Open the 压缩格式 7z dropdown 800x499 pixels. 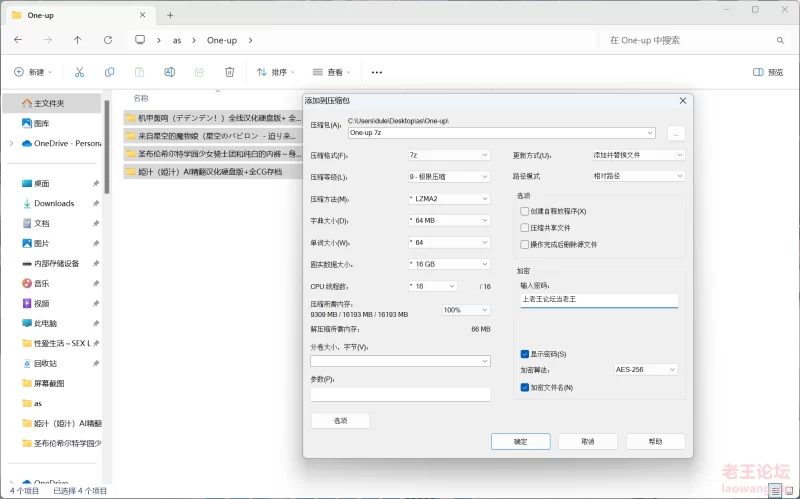pos(448,155)
